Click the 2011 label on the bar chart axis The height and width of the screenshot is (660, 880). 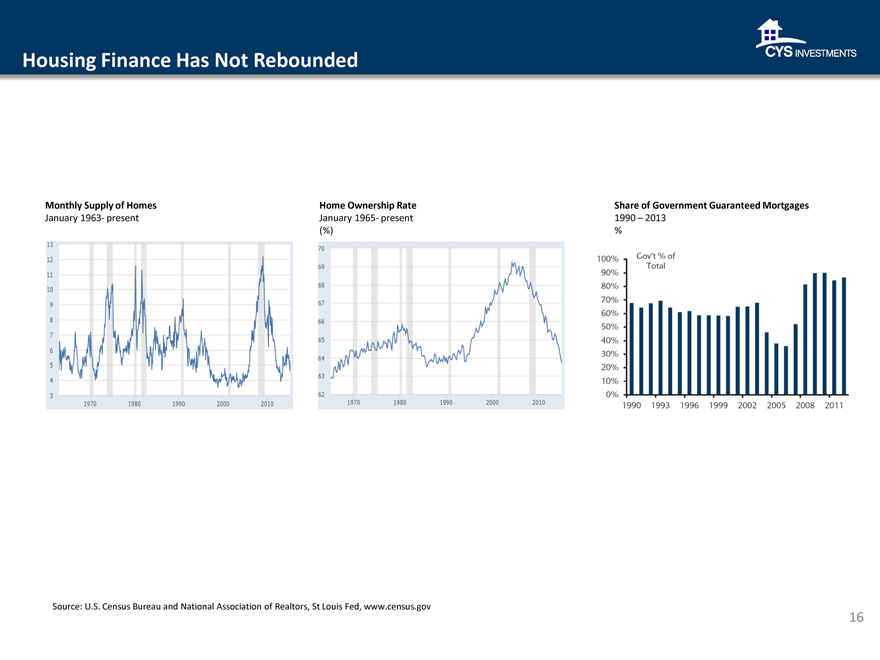click(x=835, y=407)
